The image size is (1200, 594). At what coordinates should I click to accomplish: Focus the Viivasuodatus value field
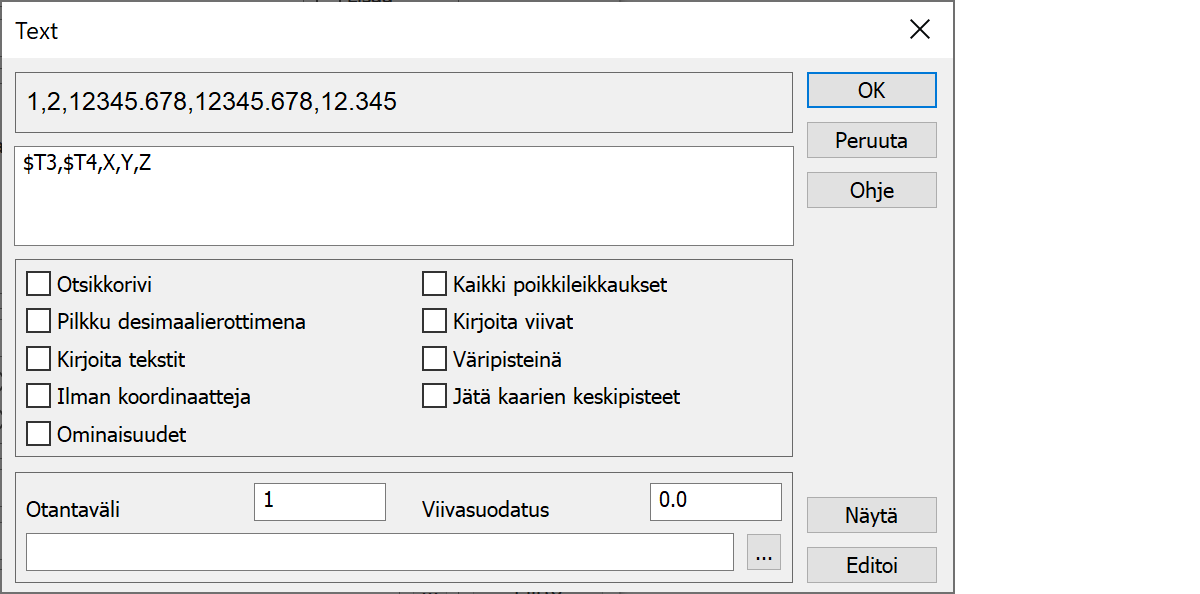(715, 502)
